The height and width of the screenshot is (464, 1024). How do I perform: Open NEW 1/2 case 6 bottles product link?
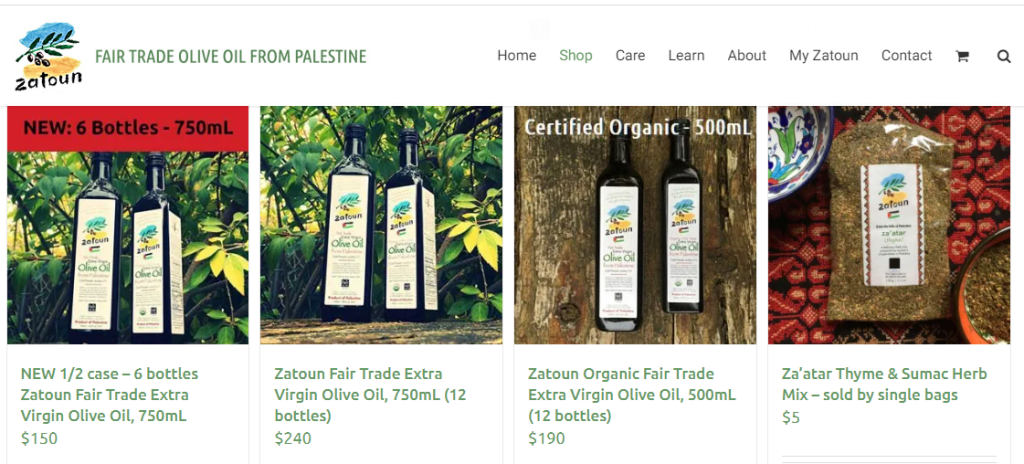(x=109, y=395)
